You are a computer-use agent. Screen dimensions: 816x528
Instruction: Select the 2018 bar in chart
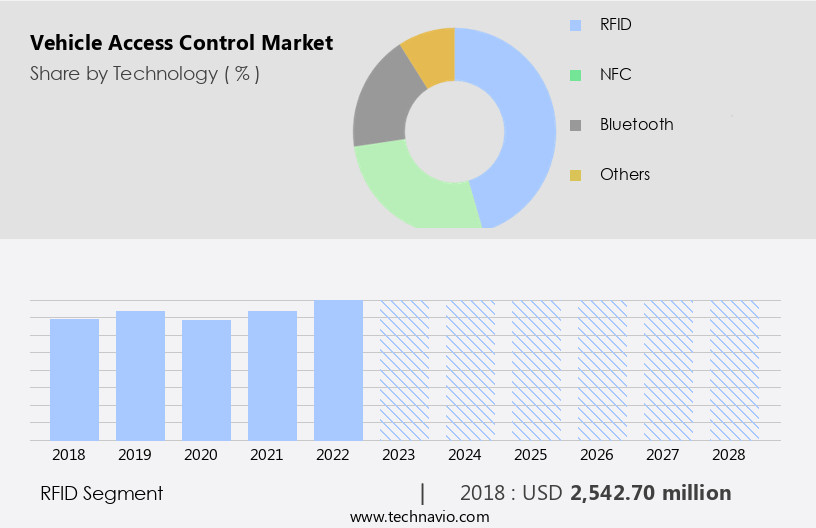coord(75,379)
